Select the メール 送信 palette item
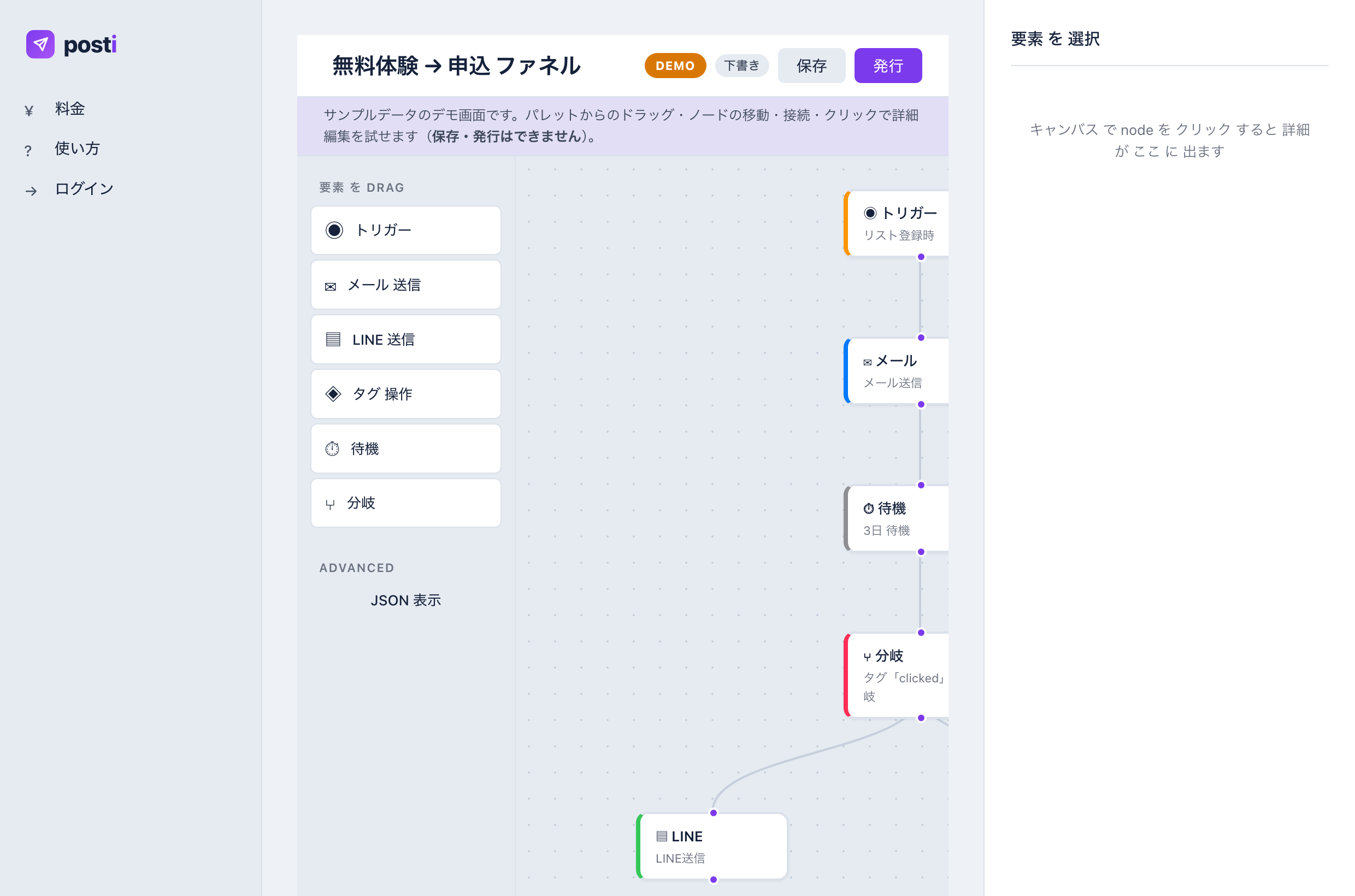The height and width of the screenshot is (896, 1355). 406,285
